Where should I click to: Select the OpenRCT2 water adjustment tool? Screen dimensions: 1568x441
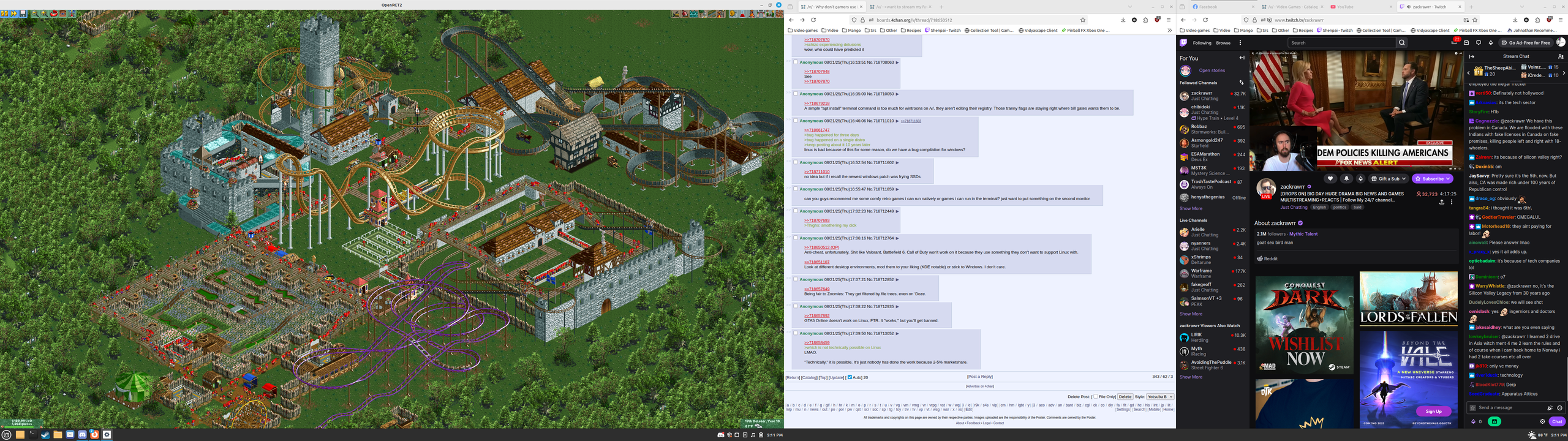[693, 13]
